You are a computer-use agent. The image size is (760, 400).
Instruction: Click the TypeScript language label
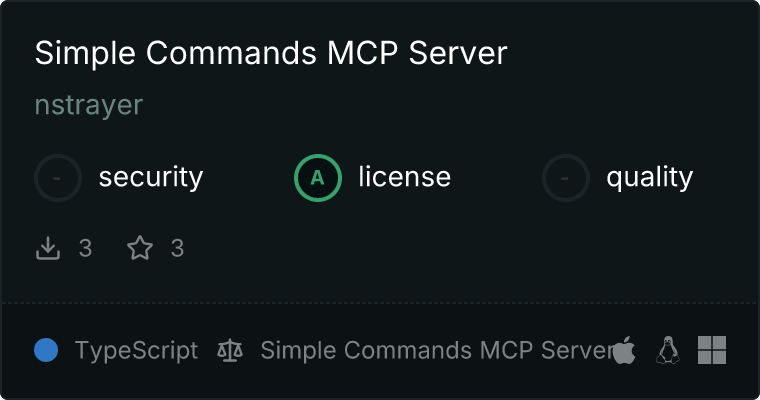click(136, 351)
